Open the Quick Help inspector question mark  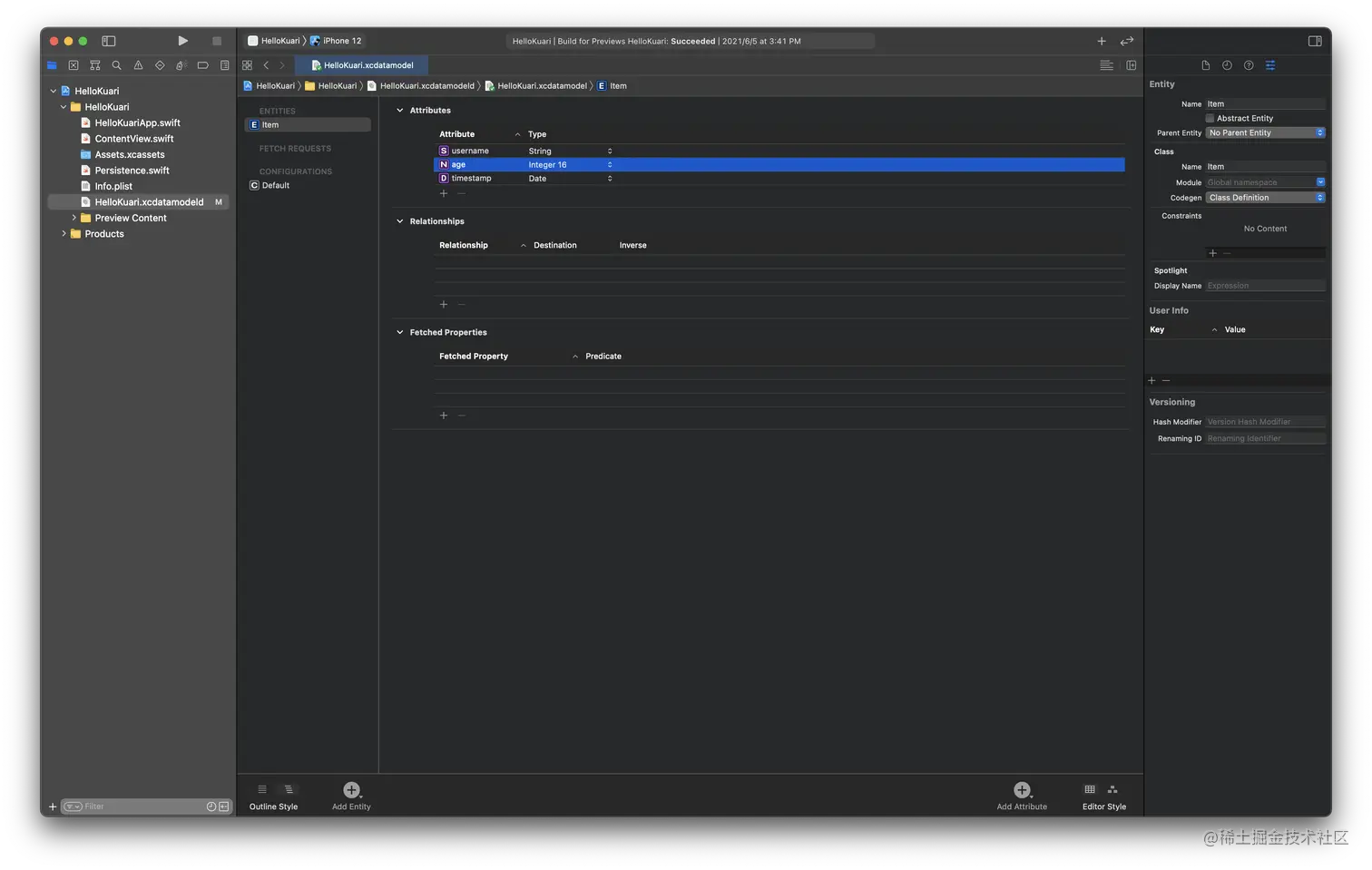[x=1248, y=64]
